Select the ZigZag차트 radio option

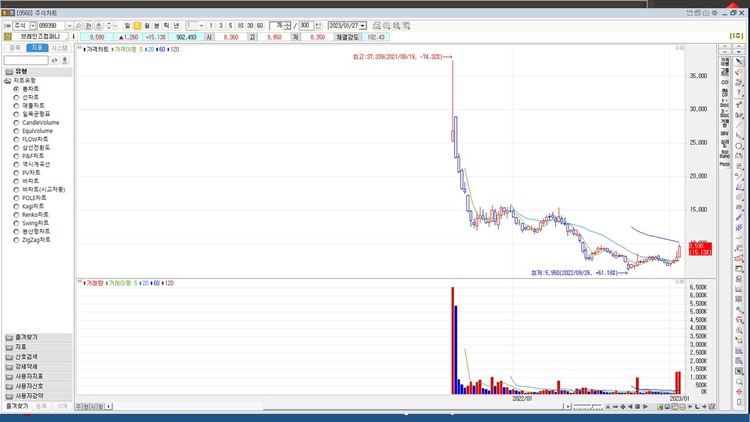[16, 240]
